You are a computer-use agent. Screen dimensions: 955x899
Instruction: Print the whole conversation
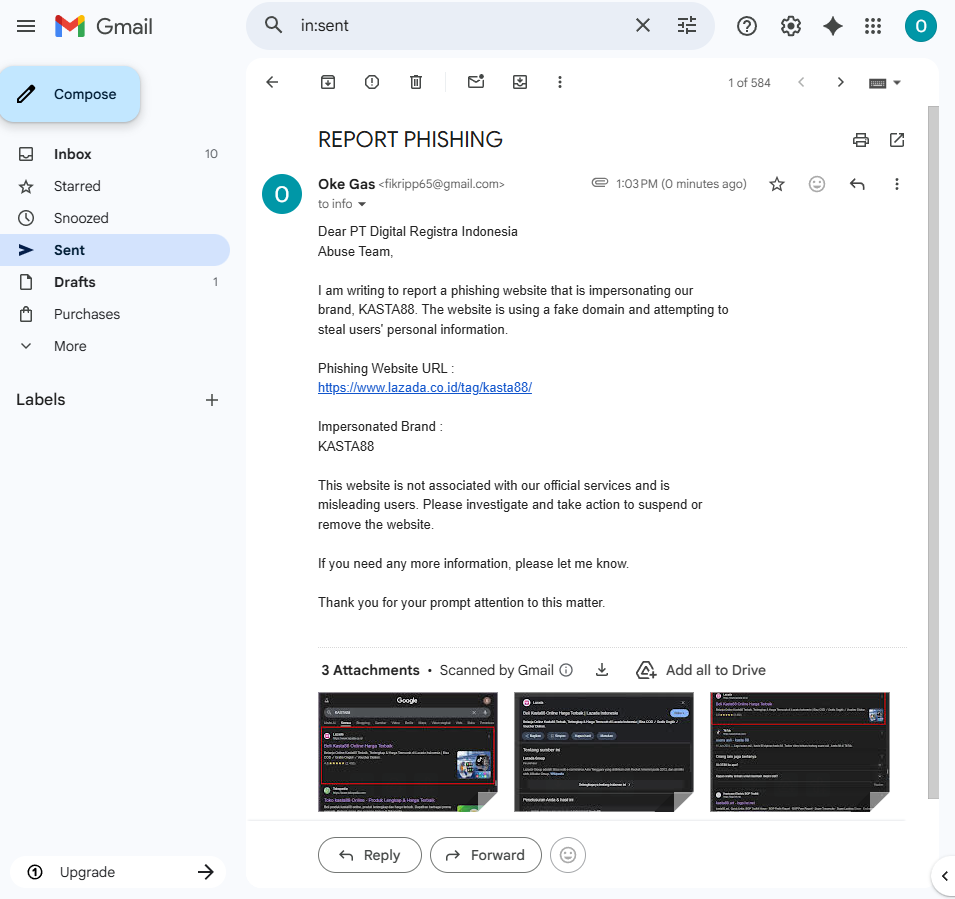pos(861,140)
